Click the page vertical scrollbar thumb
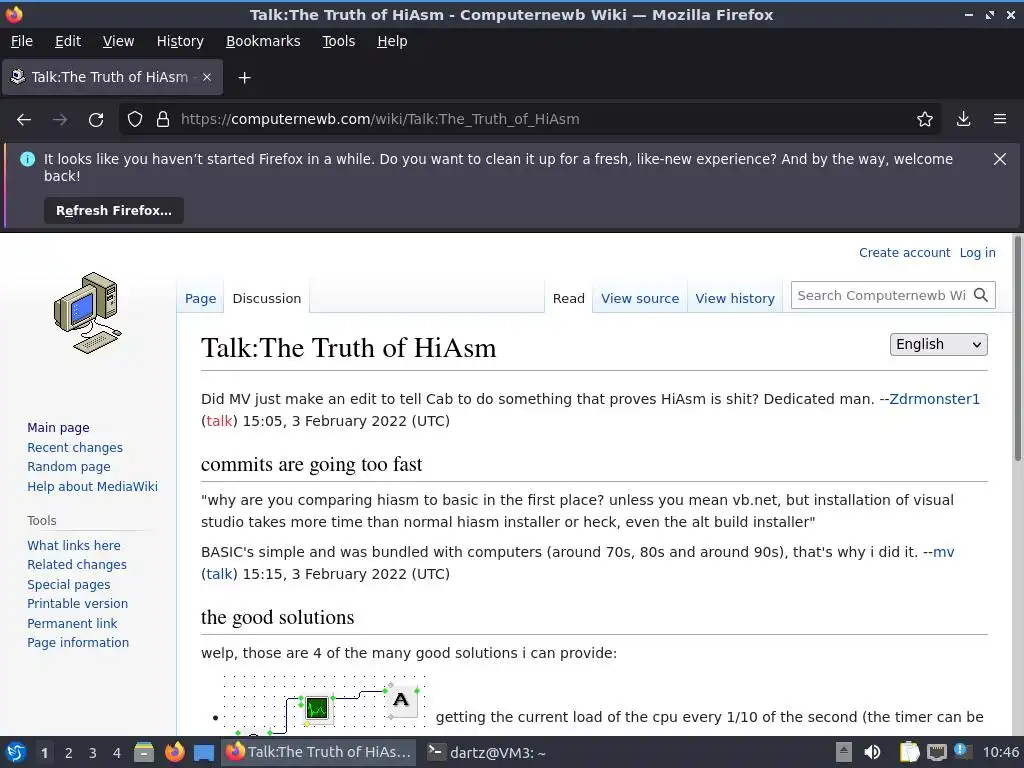This screenshot has width=1024, height=768. [x=1017, y=349]
